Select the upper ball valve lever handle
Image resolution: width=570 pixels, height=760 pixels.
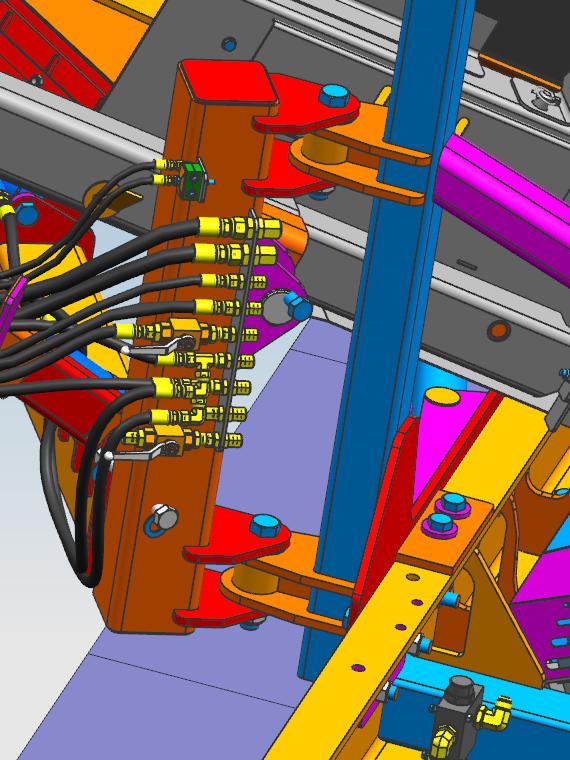[155, 346]
